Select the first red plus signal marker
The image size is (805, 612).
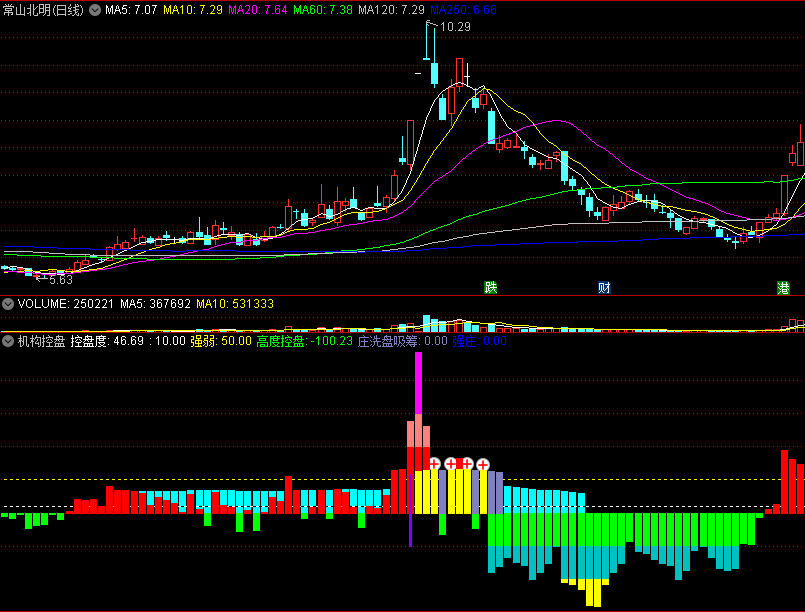click(434, 464)
